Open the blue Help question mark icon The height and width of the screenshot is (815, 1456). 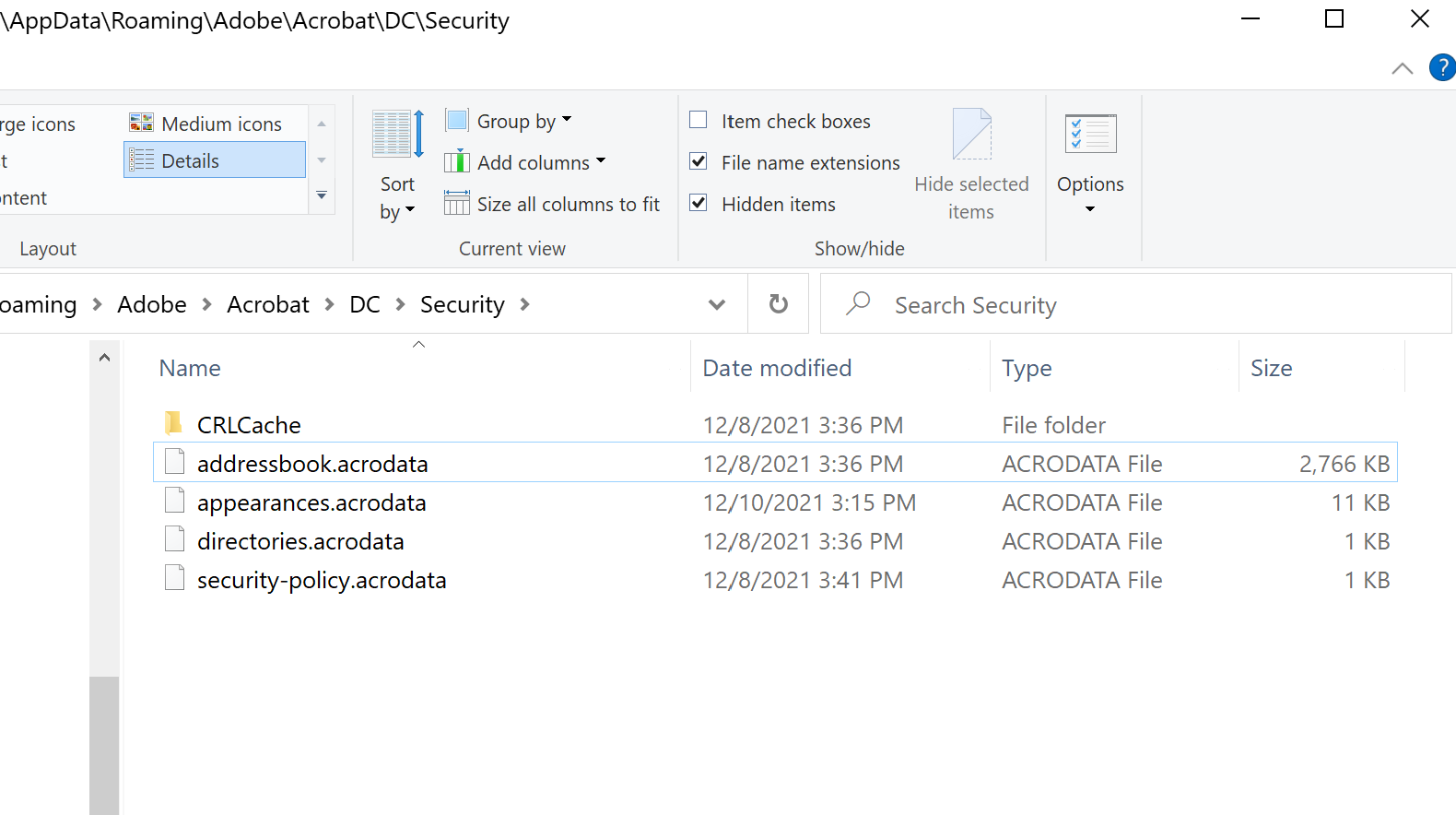(x=1441, y=67)
